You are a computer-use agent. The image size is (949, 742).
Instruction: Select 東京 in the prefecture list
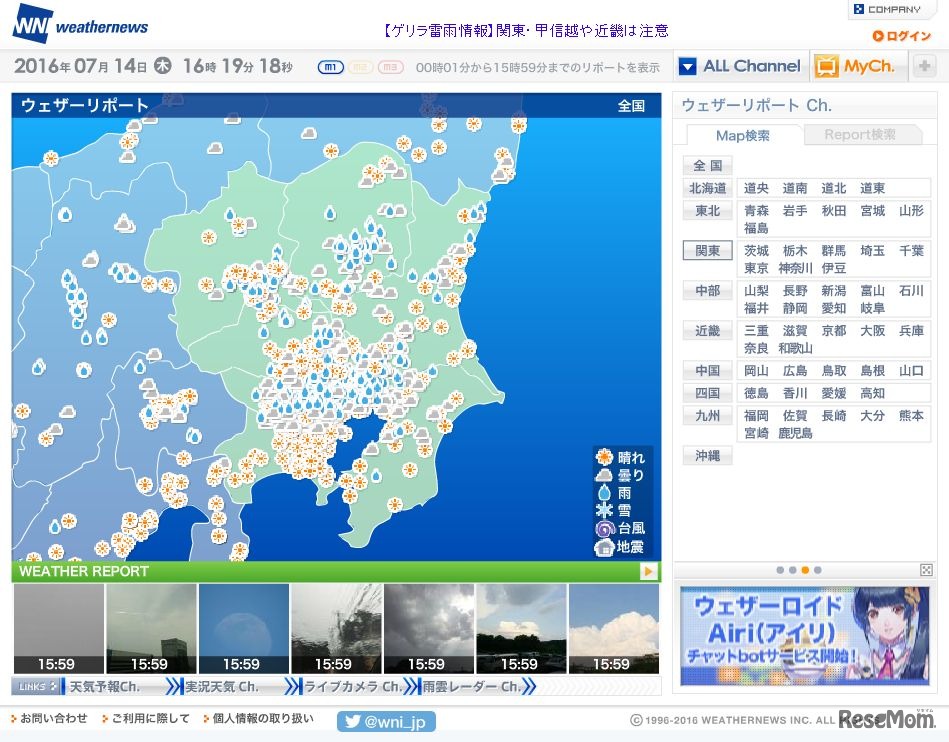click(756, 268)
